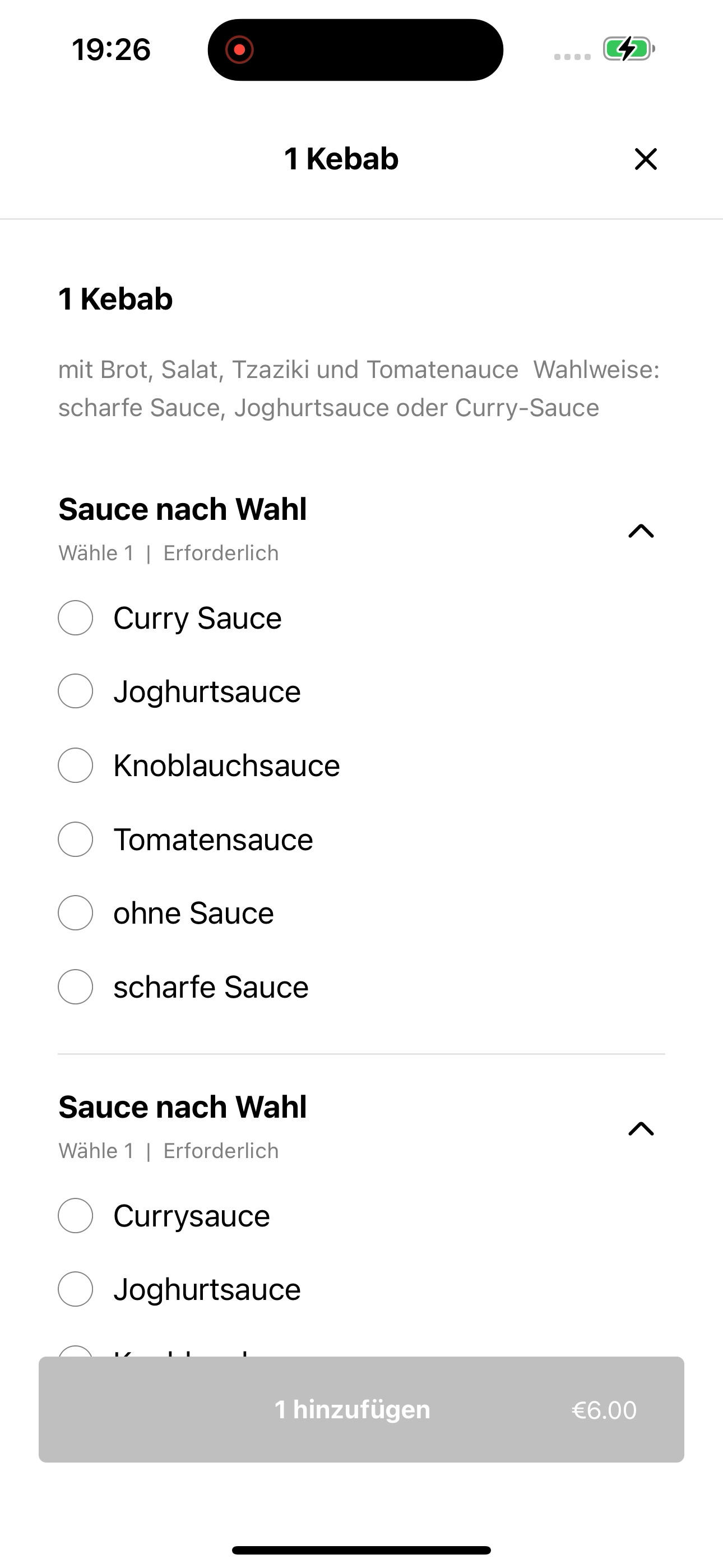The height and width of the screenshot is (1568, 723).
Task: Close the 1 Kebab options sheet
Action: coord(645,159)
